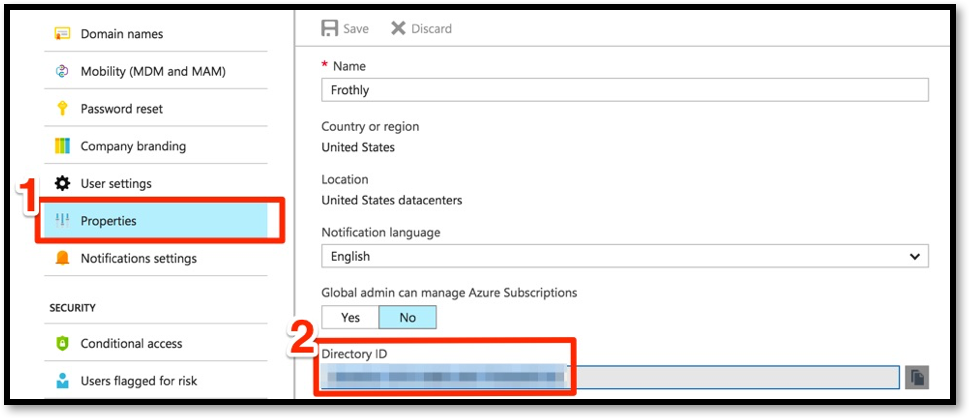This screenshot has height=418, width=969.
Task: Click the Company branding icon
Action: pos(62,146)
